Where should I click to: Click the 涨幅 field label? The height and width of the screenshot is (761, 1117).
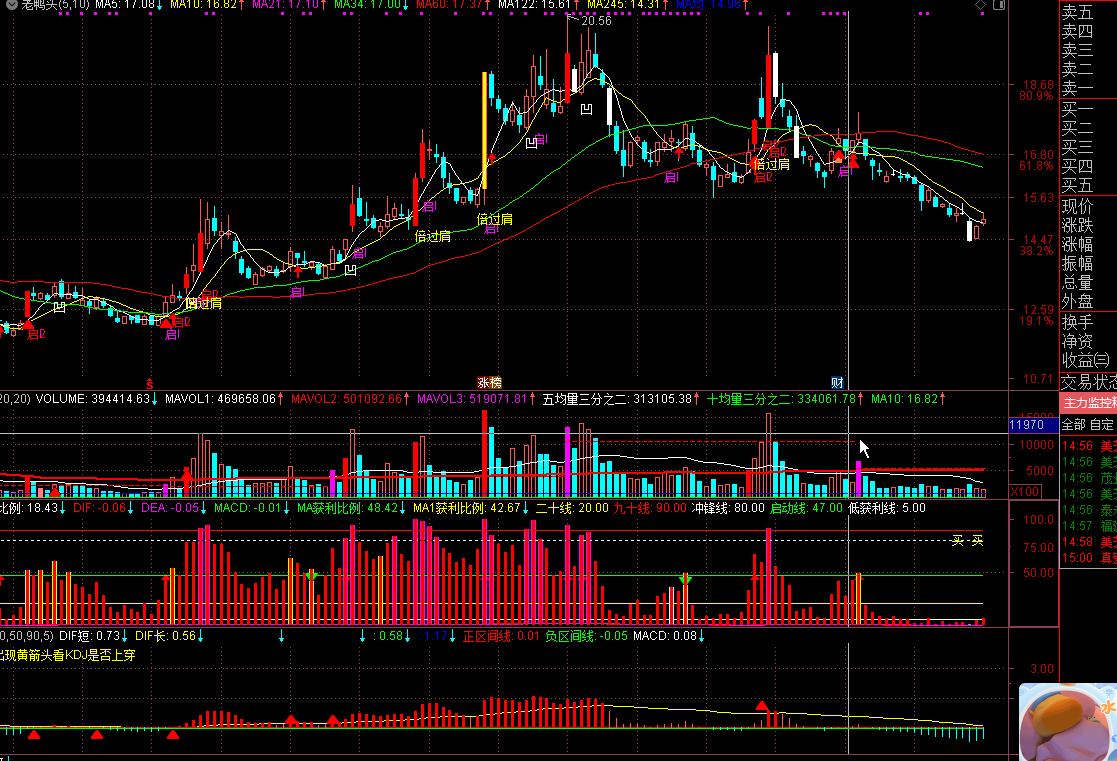1077,244
